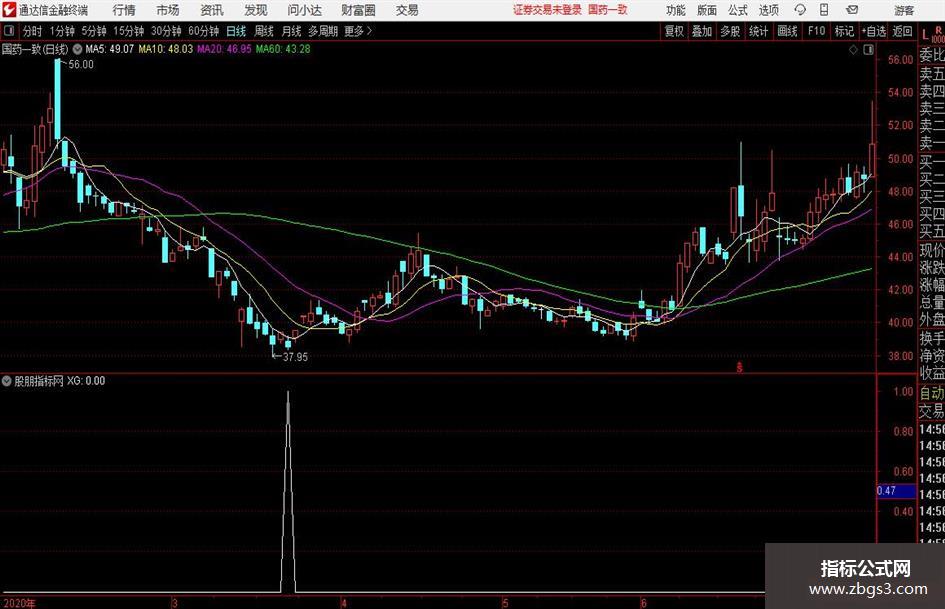Viewport: 945px width, 609px height.
Task: Click the 56.00 high price label
Action: [x=81, y=65]
